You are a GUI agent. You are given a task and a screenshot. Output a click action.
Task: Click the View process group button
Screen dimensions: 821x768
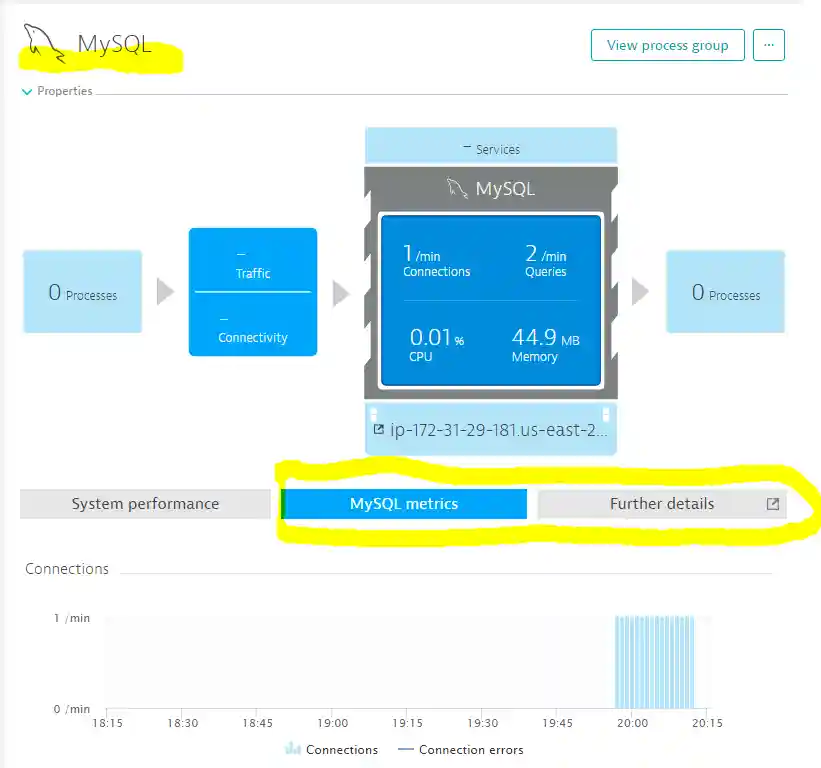point(667,45)
